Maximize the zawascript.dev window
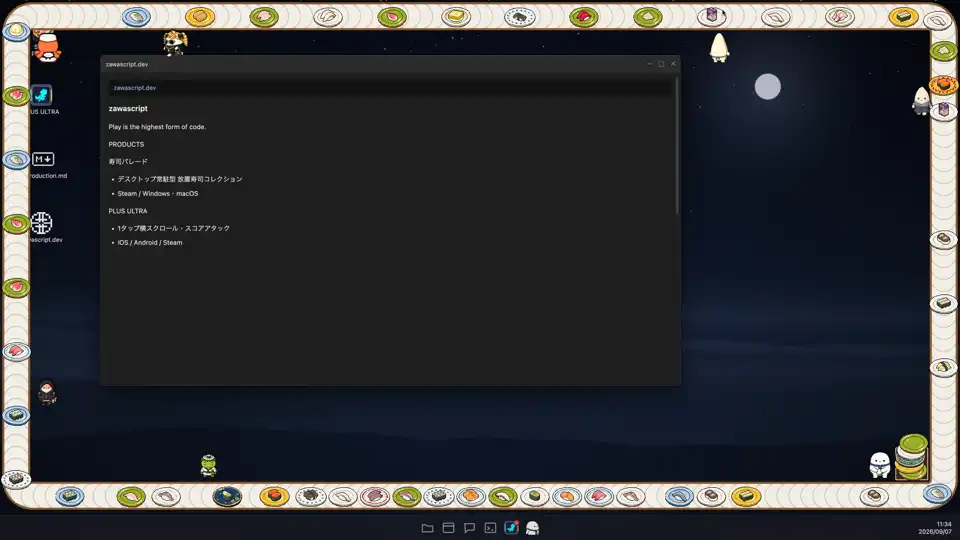The height and width of the screenshot is (540, 960). (x=661, y=64)
